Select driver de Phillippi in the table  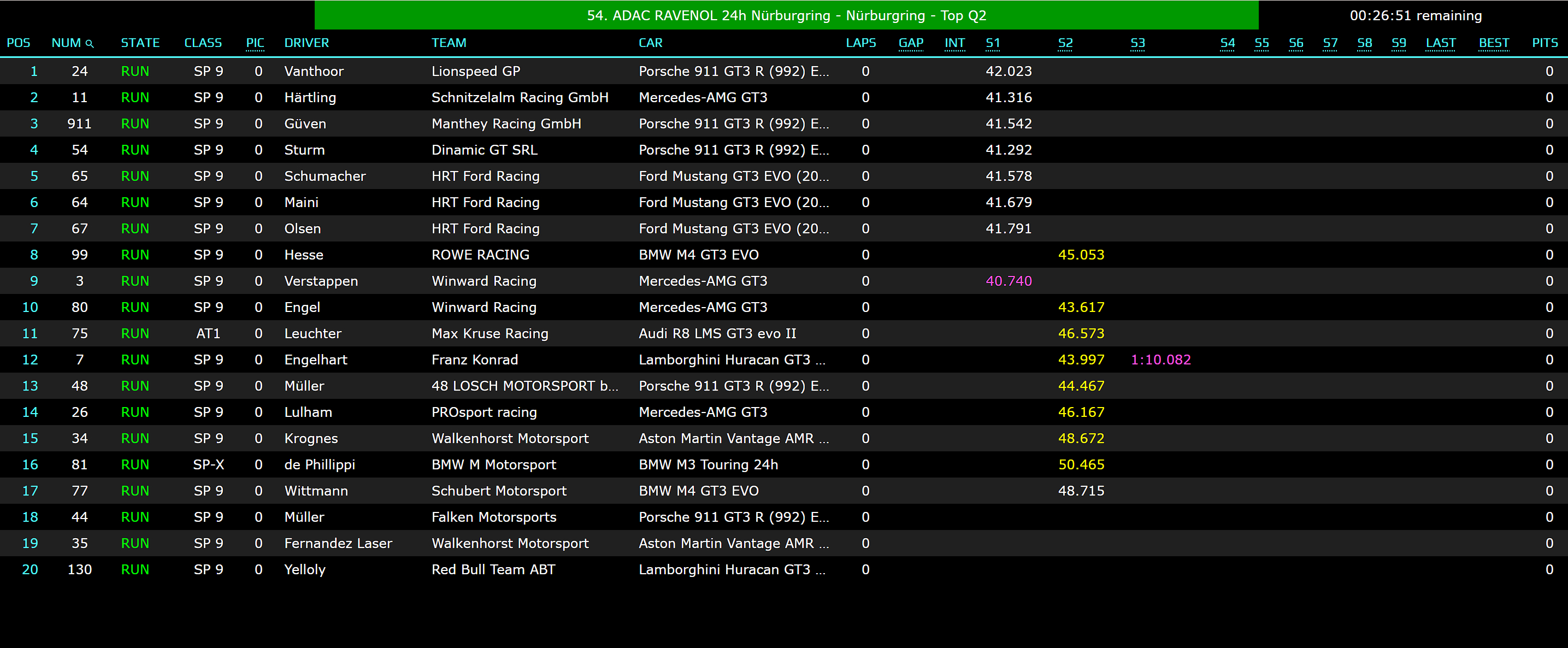320,464
